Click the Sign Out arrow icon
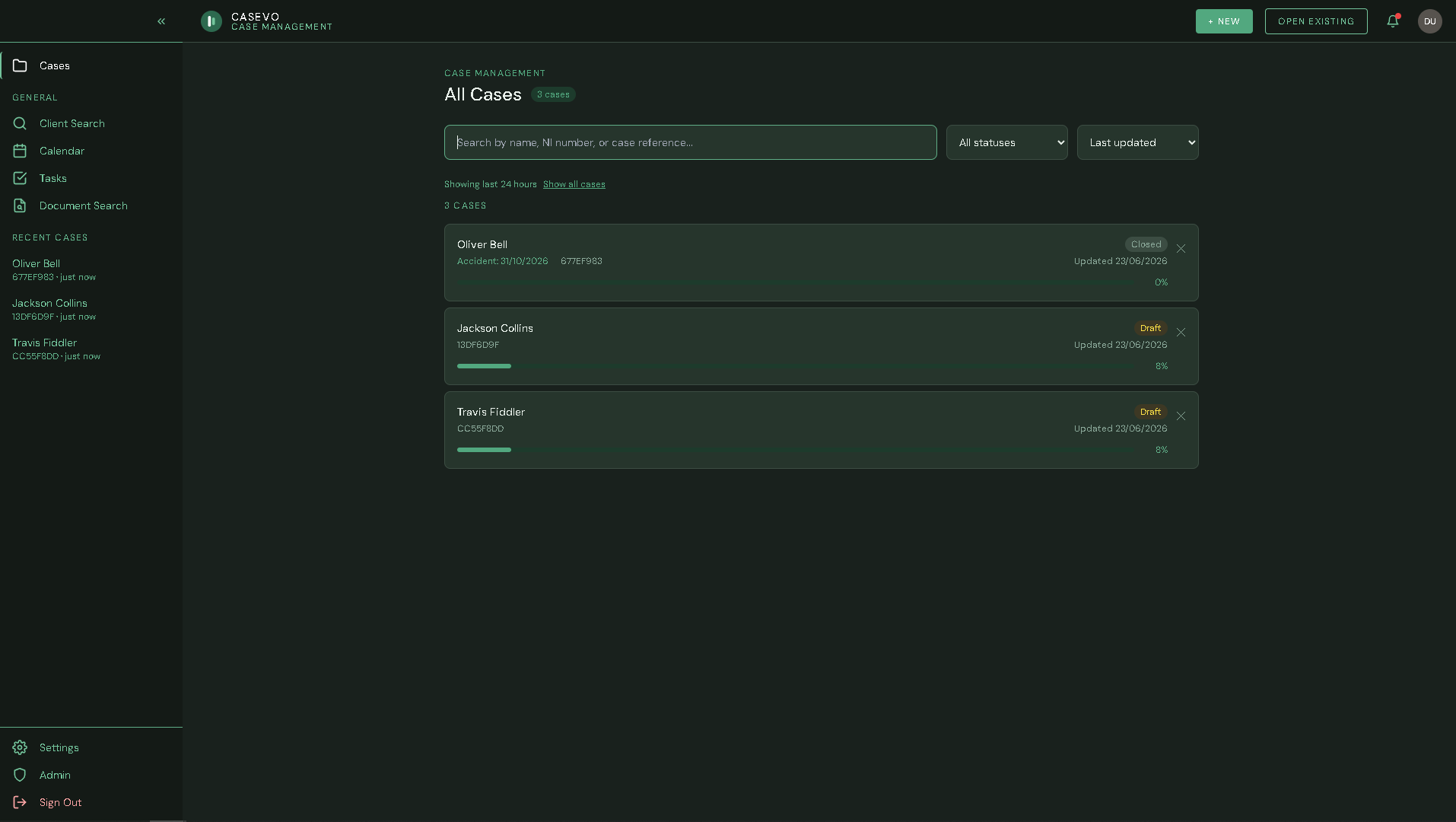Screen dimensions: 1456x822 pos(20,802)
